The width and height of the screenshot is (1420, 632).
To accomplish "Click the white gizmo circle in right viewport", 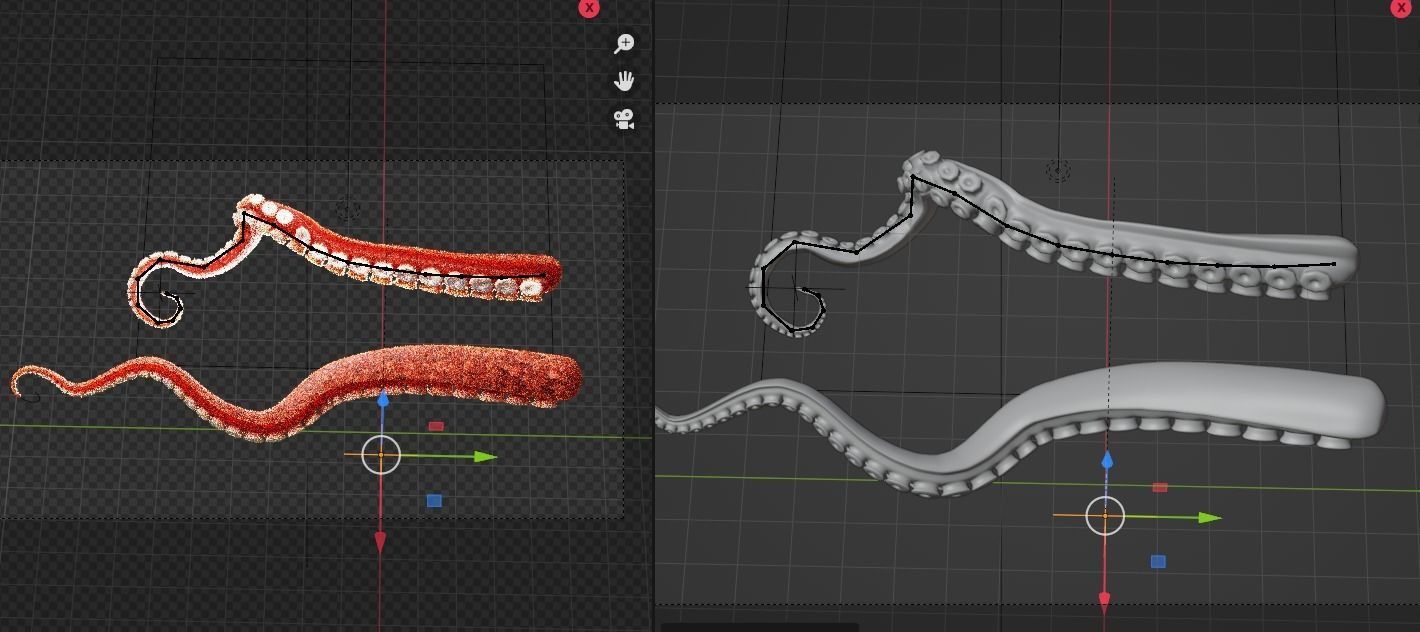I will (1105, 516).
